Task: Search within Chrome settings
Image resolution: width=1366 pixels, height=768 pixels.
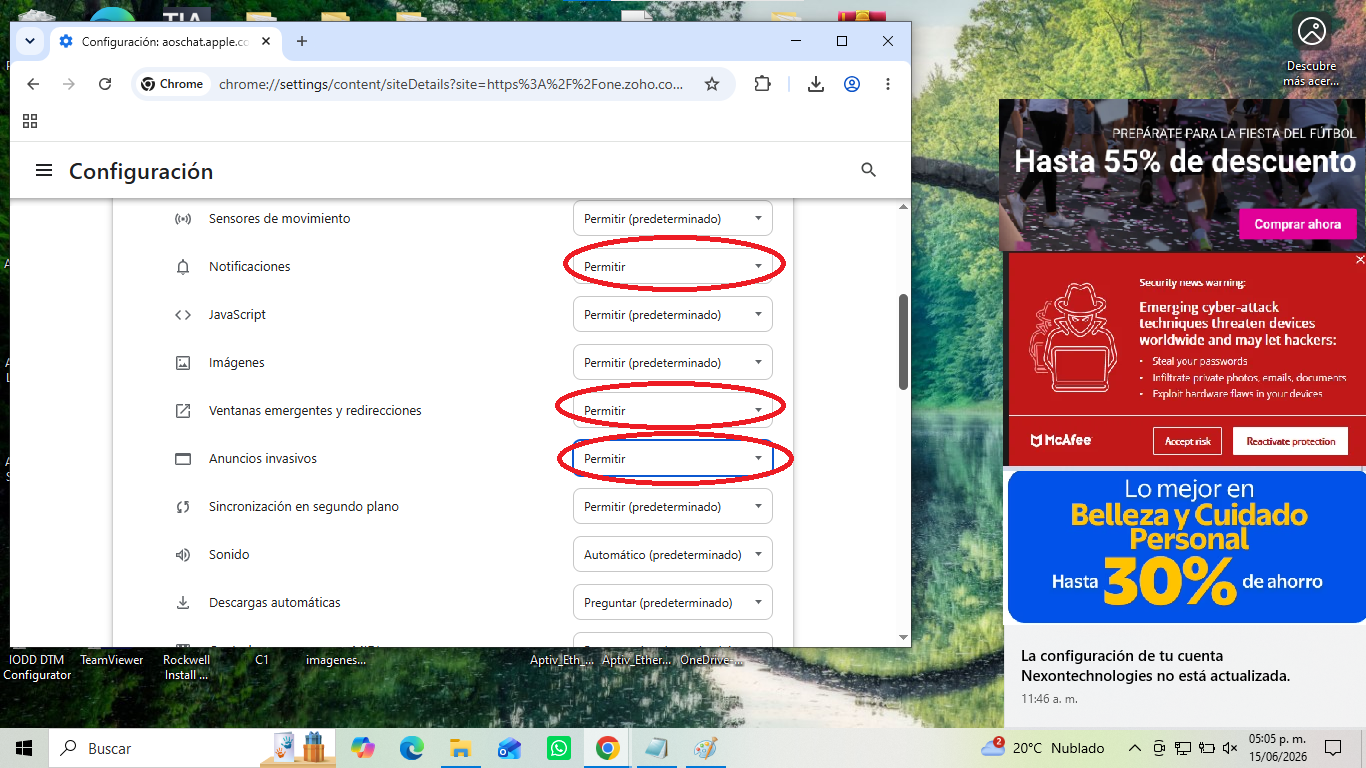Action: [868, 171]
